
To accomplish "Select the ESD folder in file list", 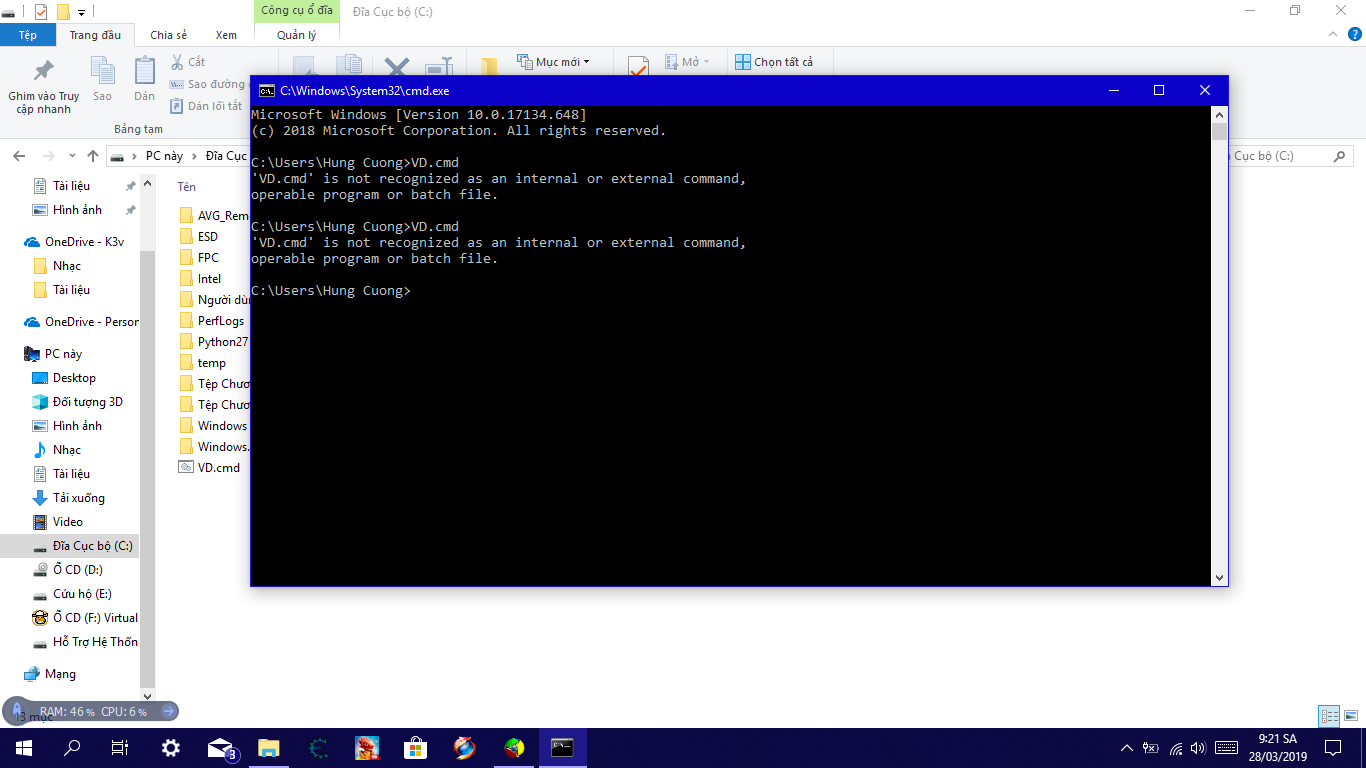I will coord(207,237).
